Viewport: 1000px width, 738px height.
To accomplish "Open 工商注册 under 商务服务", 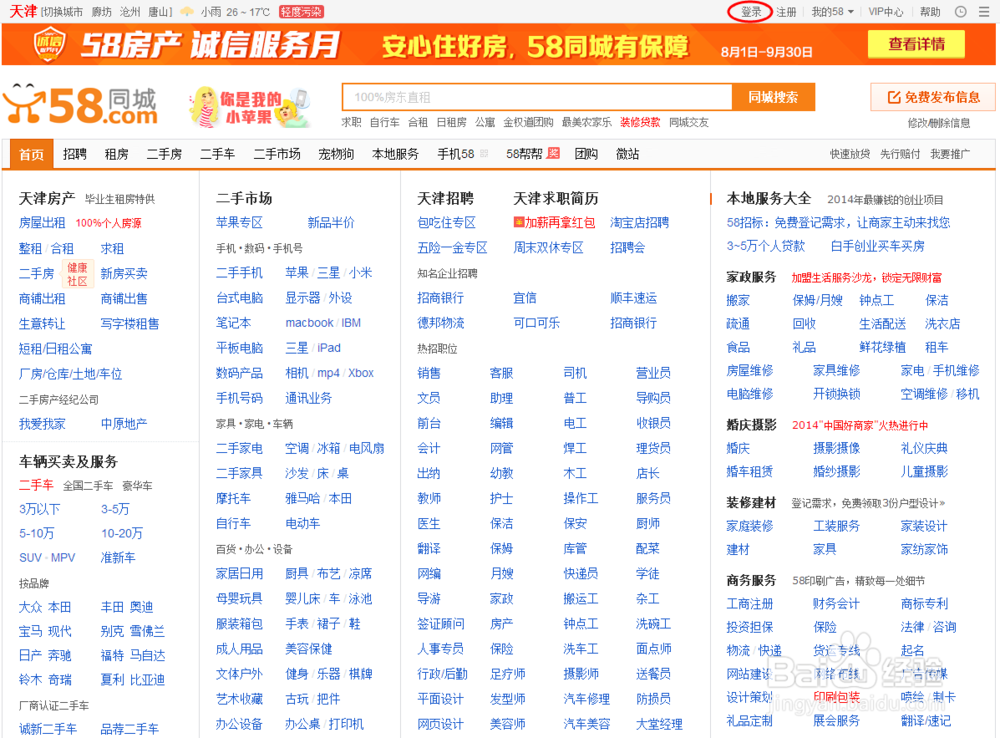I will coord(750,603).
